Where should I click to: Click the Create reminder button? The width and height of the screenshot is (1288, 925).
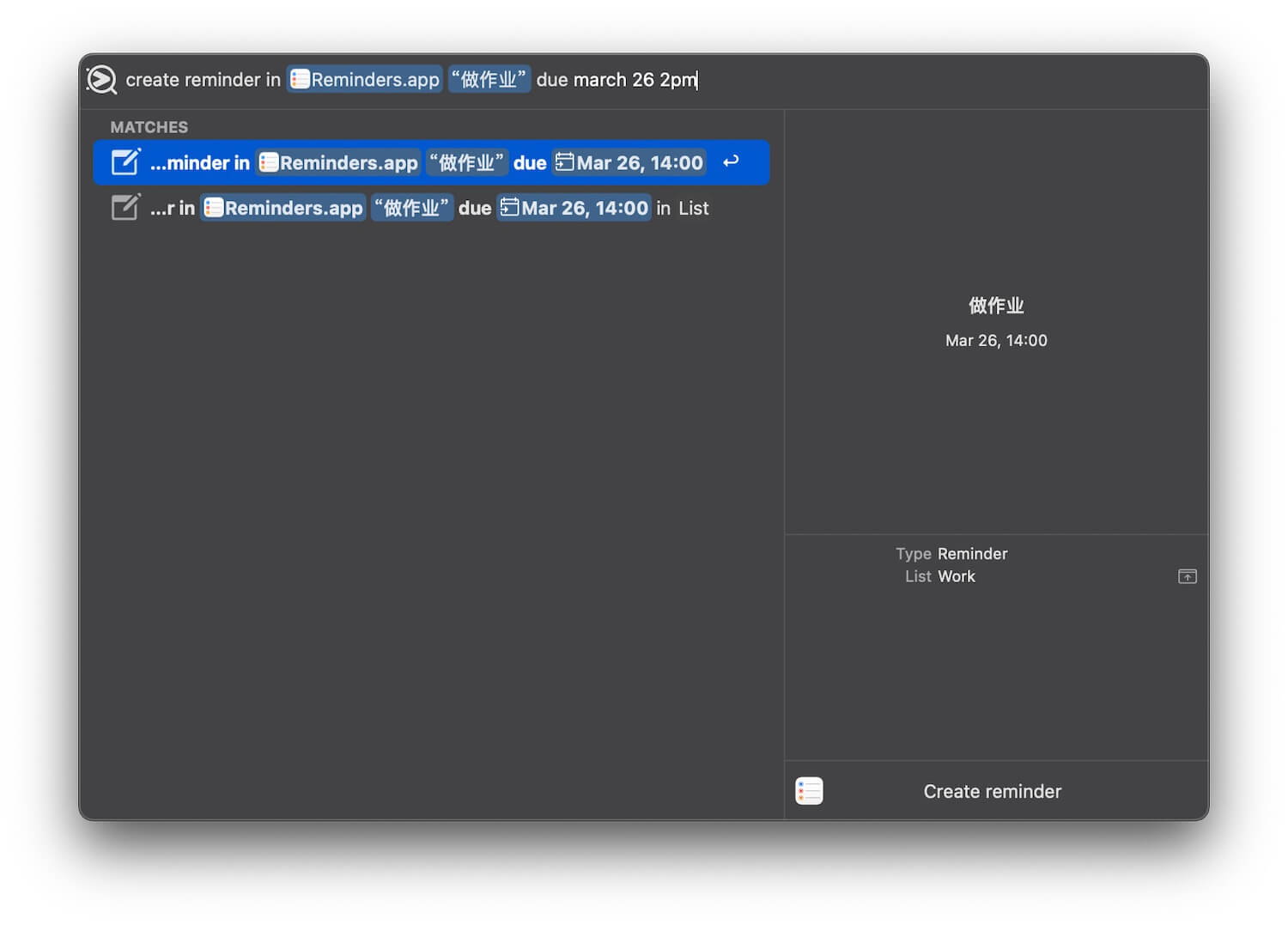click(x=992, y=792)
